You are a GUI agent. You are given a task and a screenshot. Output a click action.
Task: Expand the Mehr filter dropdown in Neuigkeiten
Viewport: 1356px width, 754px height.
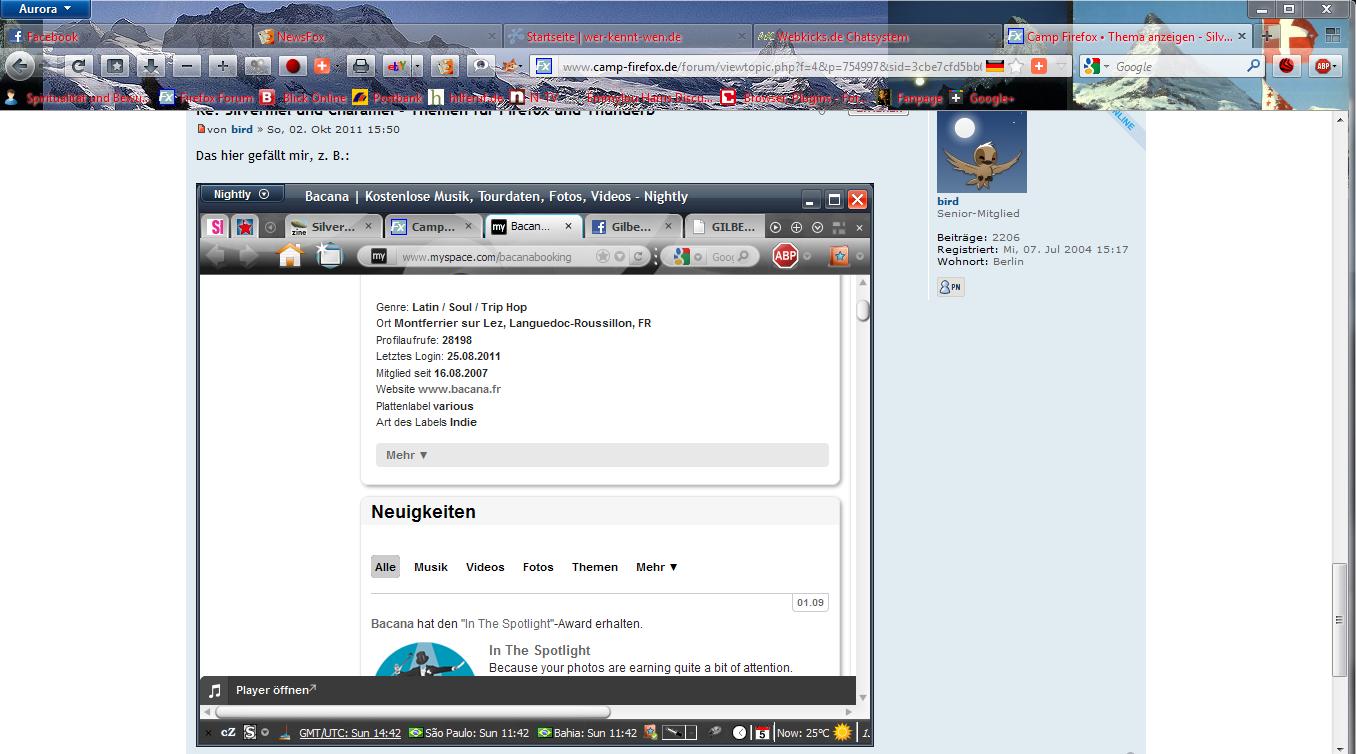tap(657, 567)
